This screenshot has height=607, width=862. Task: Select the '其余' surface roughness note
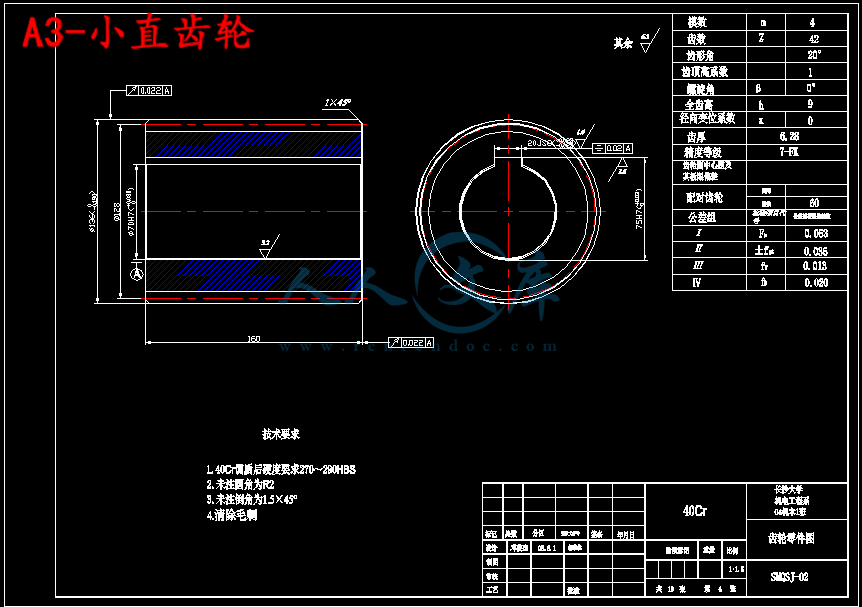(623, 43)
